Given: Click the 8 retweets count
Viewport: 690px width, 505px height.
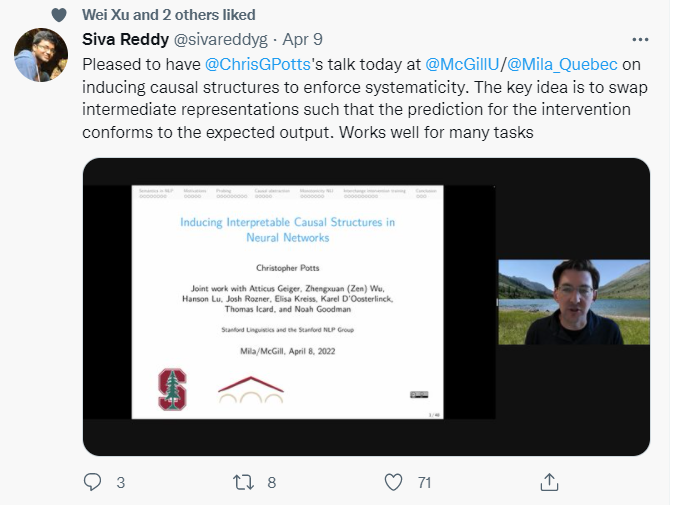Looking at the screenshot, I should click(x=271, y=482).
